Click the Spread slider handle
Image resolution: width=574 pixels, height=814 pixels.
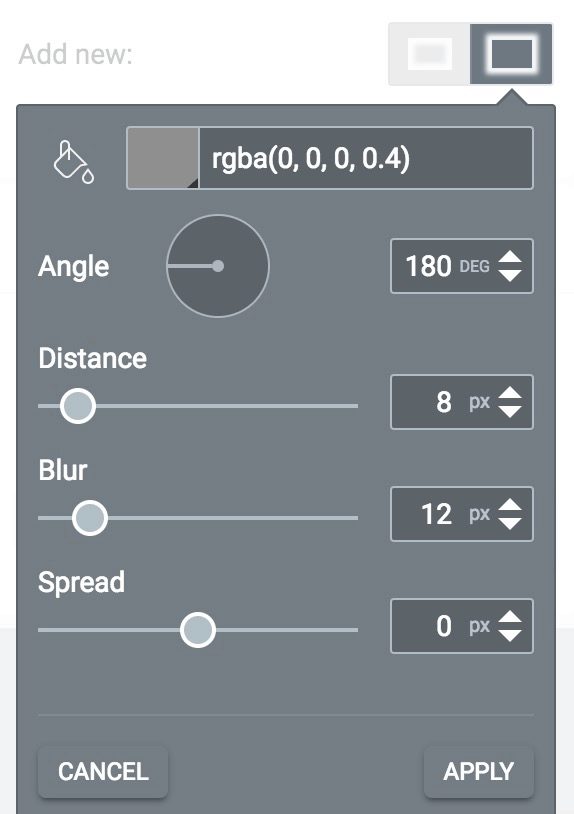tap(198, 630)
